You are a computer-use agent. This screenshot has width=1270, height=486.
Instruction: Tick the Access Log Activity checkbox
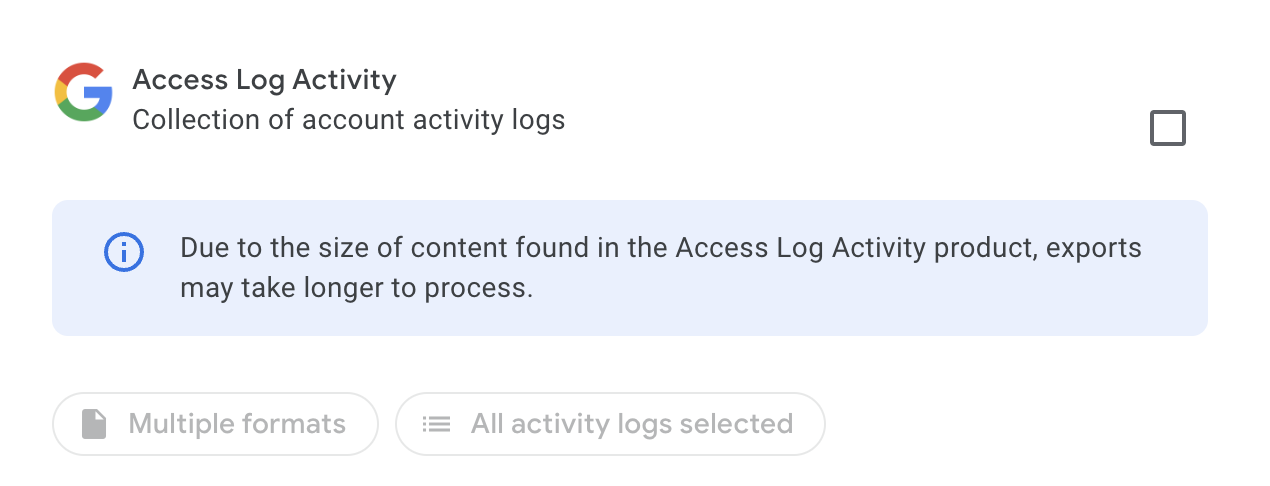click(1168, 129)
